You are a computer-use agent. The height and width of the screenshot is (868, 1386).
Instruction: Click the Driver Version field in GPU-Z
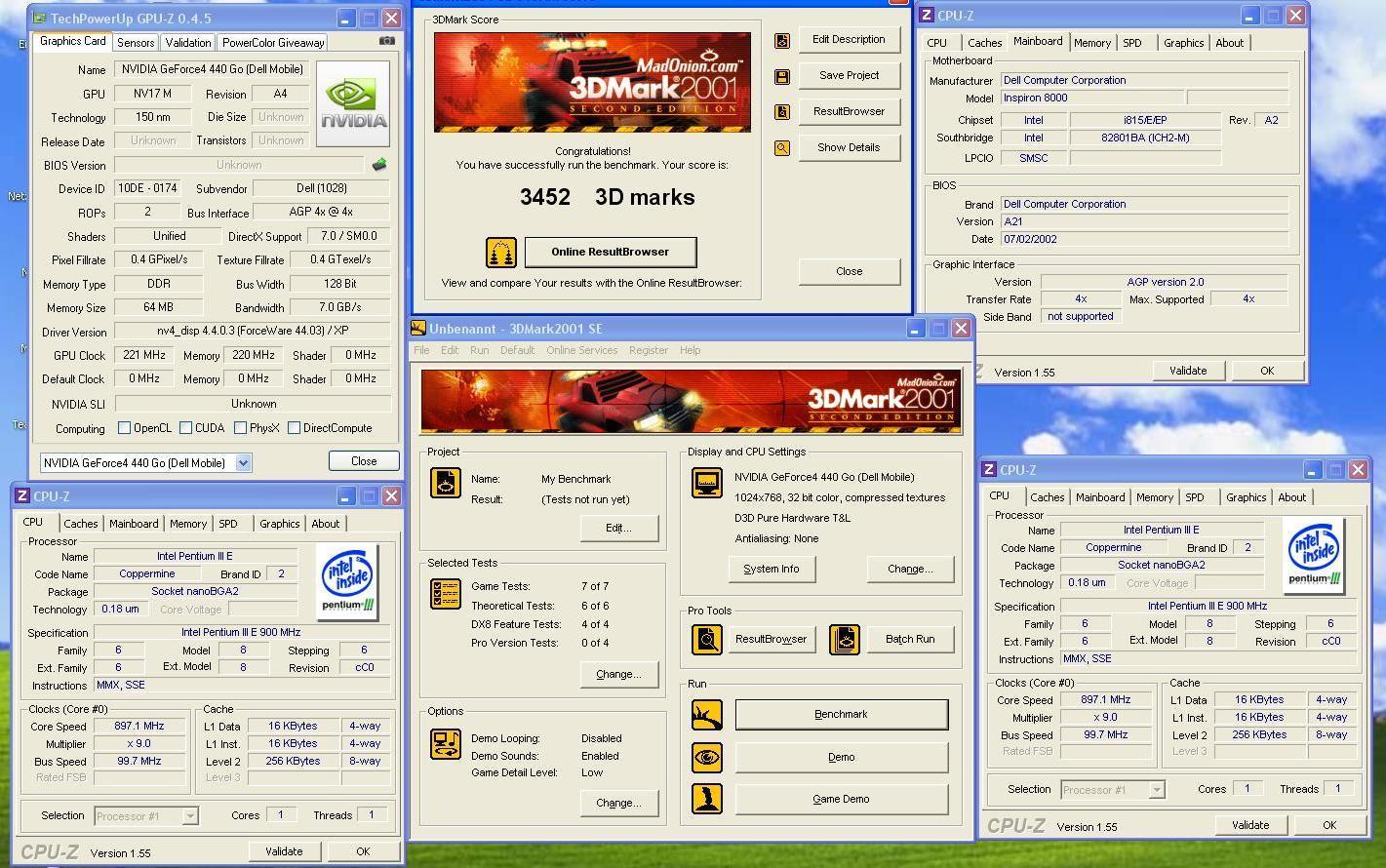252,332
